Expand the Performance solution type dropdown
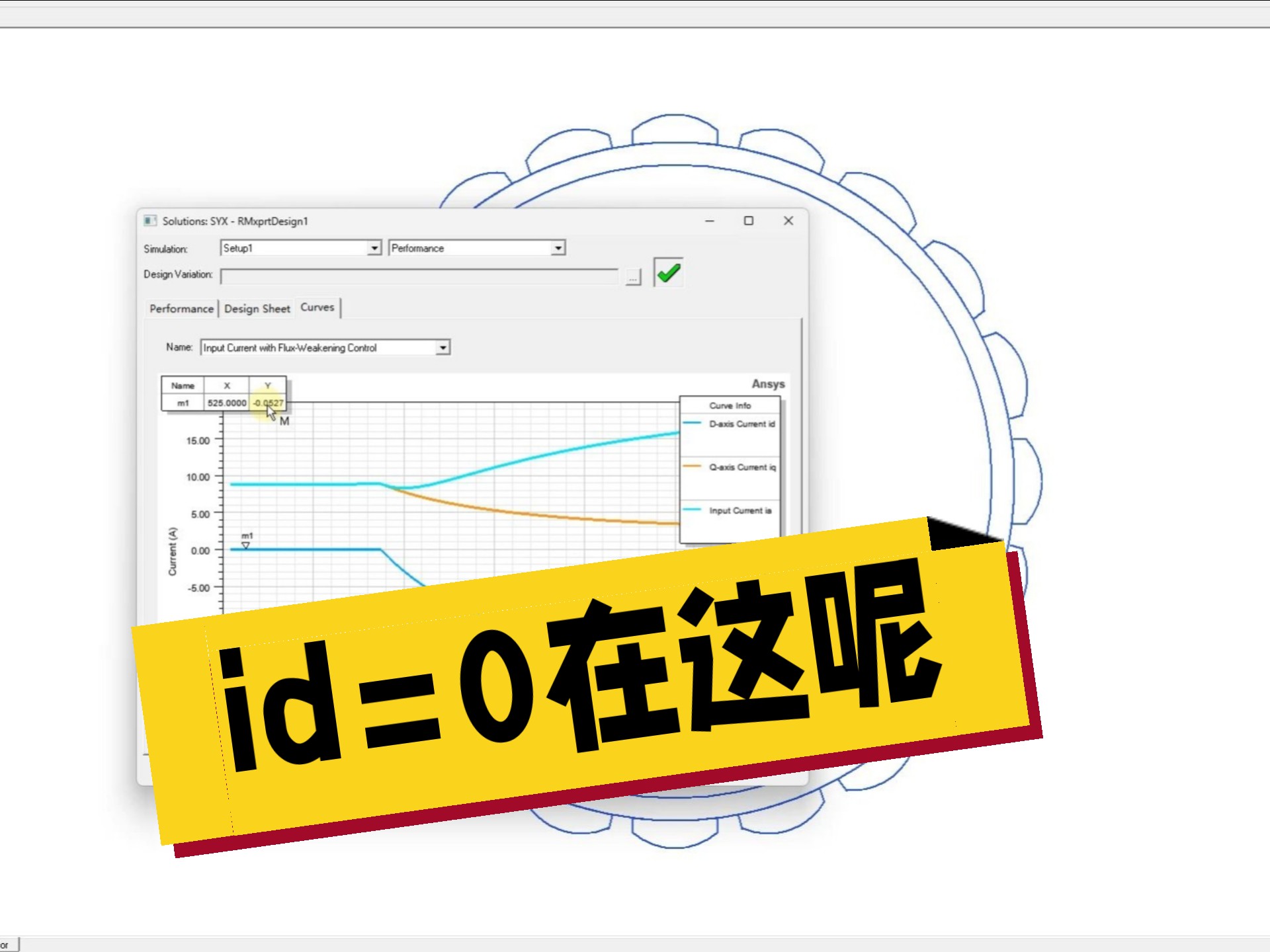 coord(558,248)
